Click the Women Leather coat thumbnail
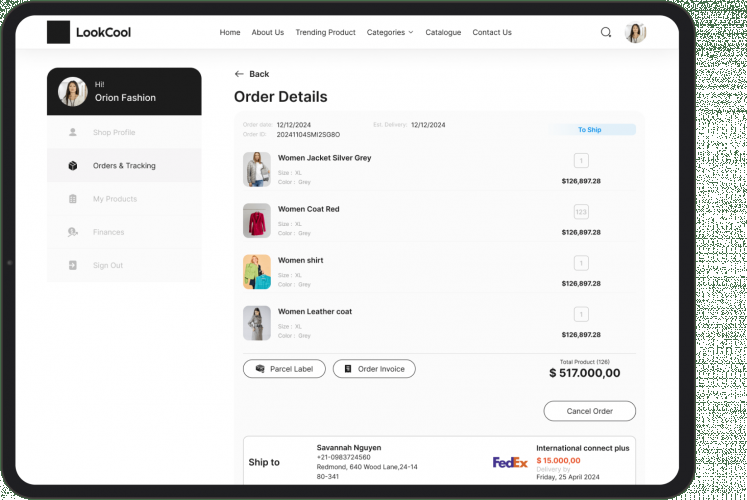The width and height of the screenshot is (747, 500). coord(257,323)
